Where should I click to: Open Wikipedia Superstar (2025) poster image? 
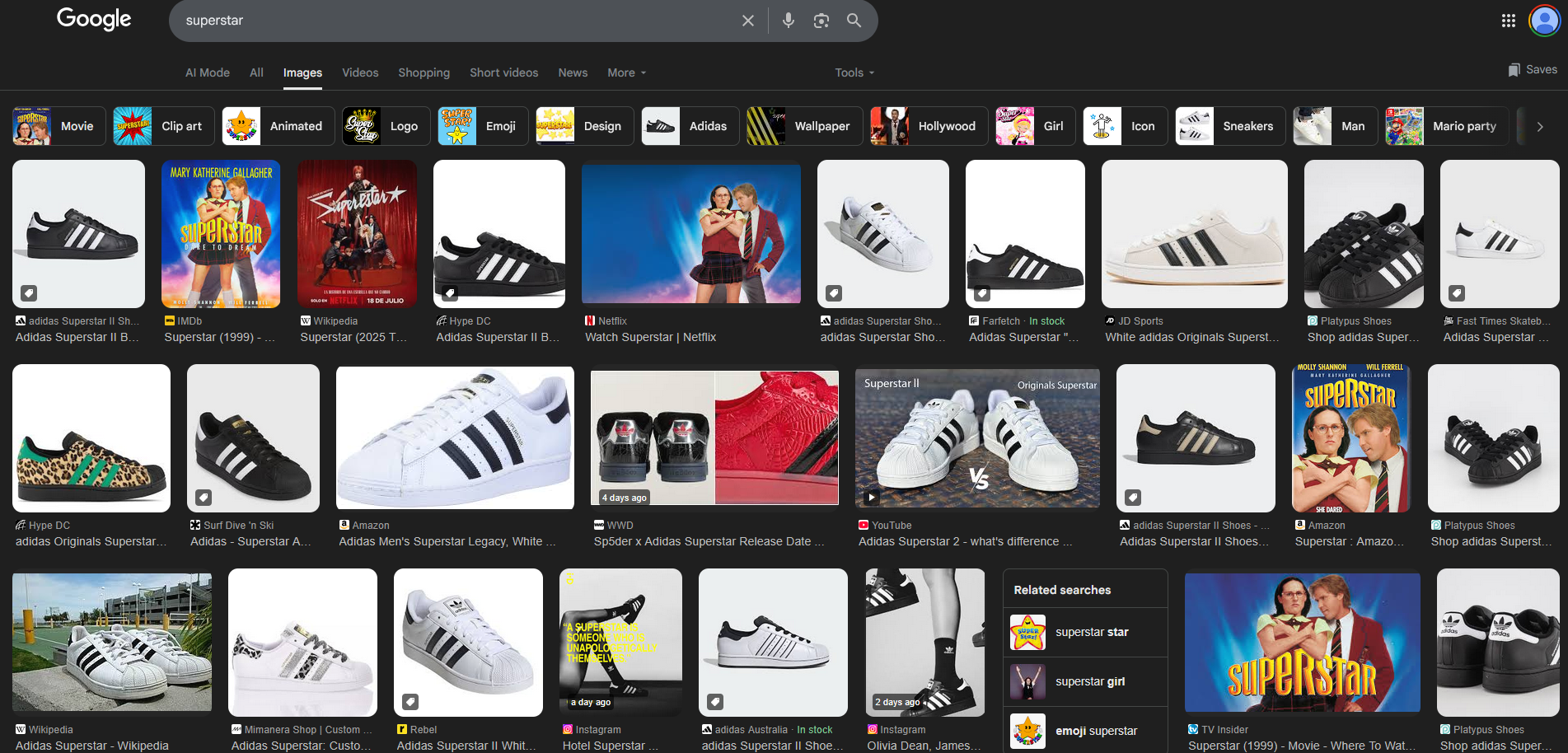pyautogui.click(x=357, y=234)
